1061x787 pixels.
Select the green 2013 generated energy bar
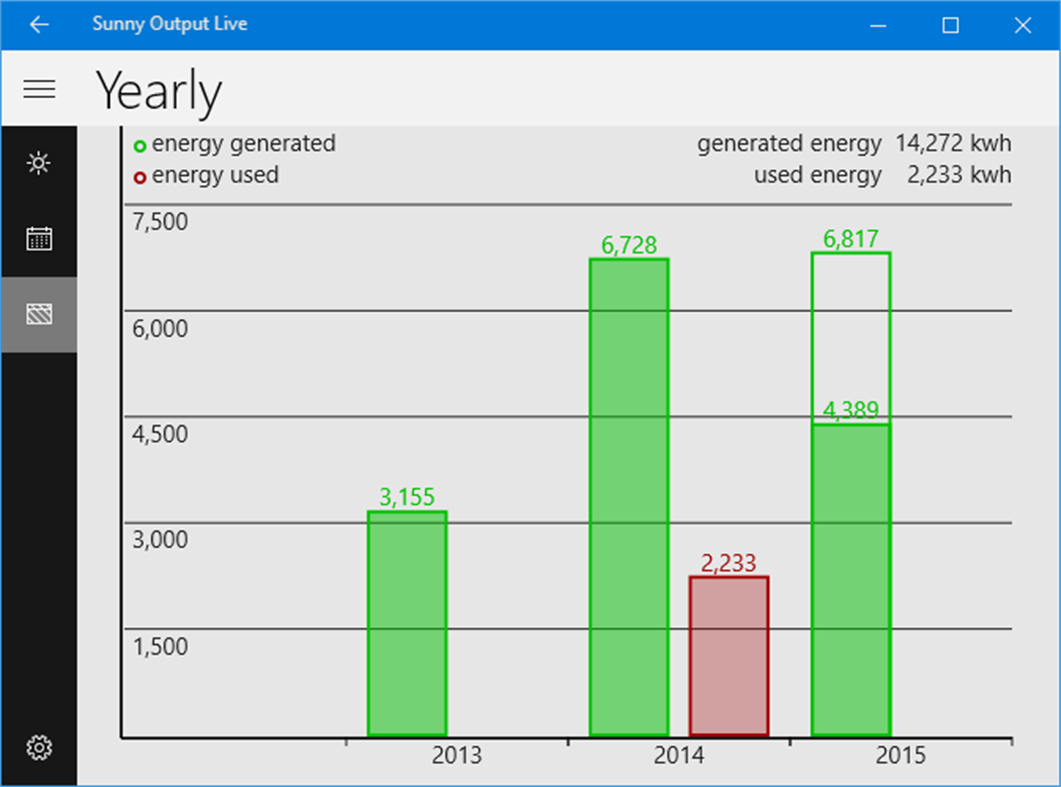coord(407,623)
